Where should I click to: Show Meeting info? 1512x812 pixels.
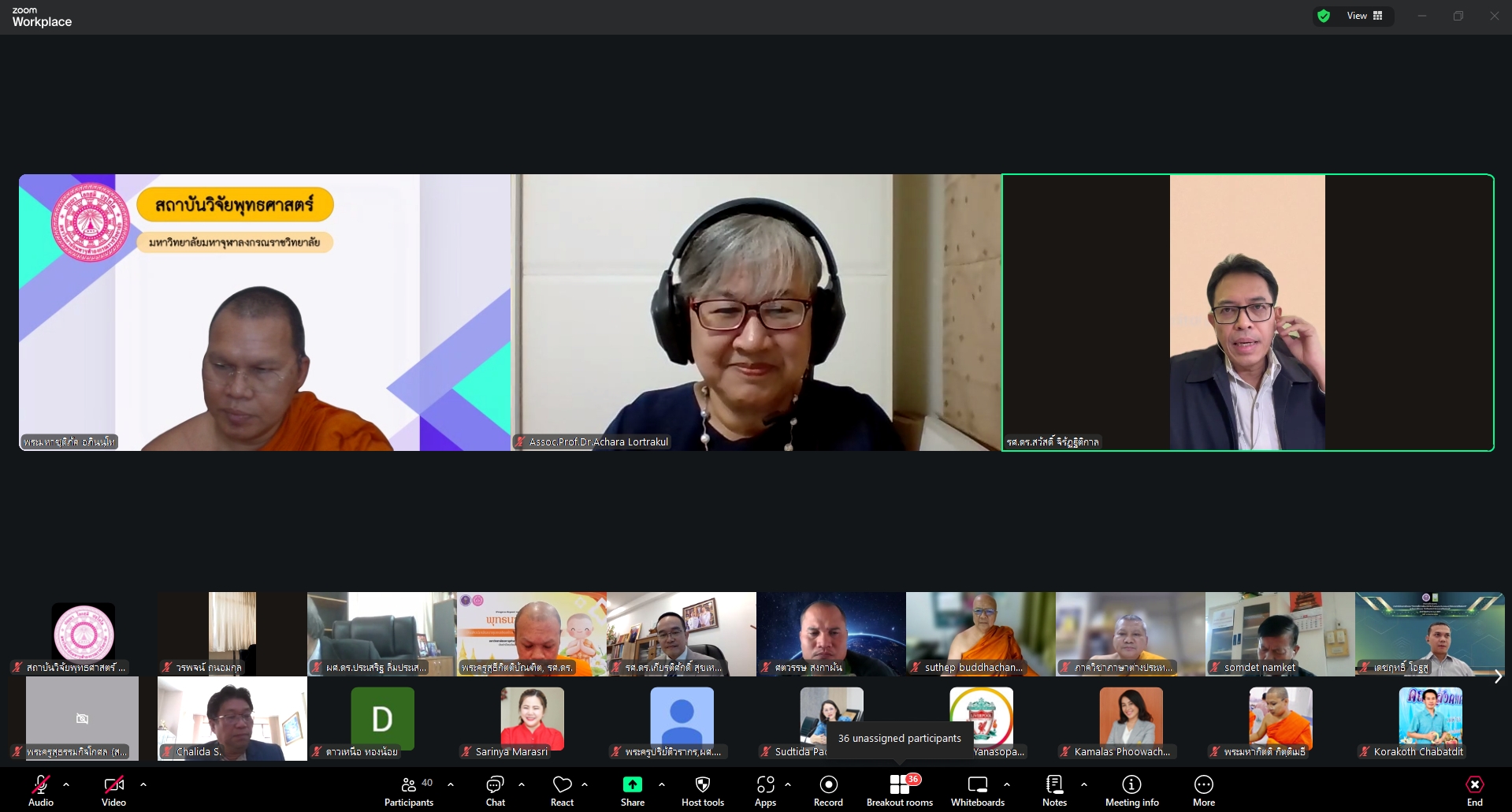1131,791
